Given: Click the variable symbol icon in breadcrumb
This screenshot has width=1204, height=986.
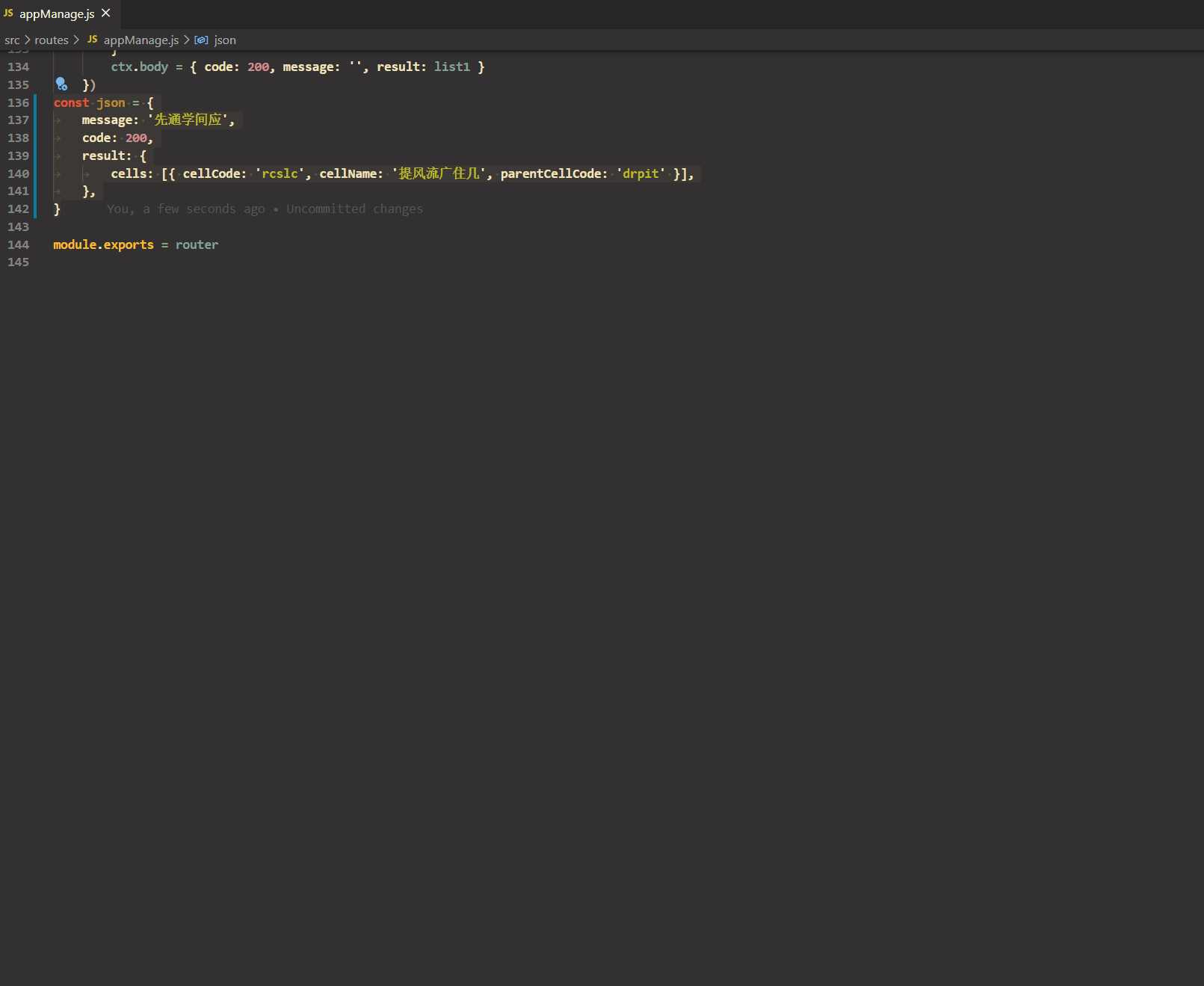Looking at the screenshot, I should click(201, 40).
